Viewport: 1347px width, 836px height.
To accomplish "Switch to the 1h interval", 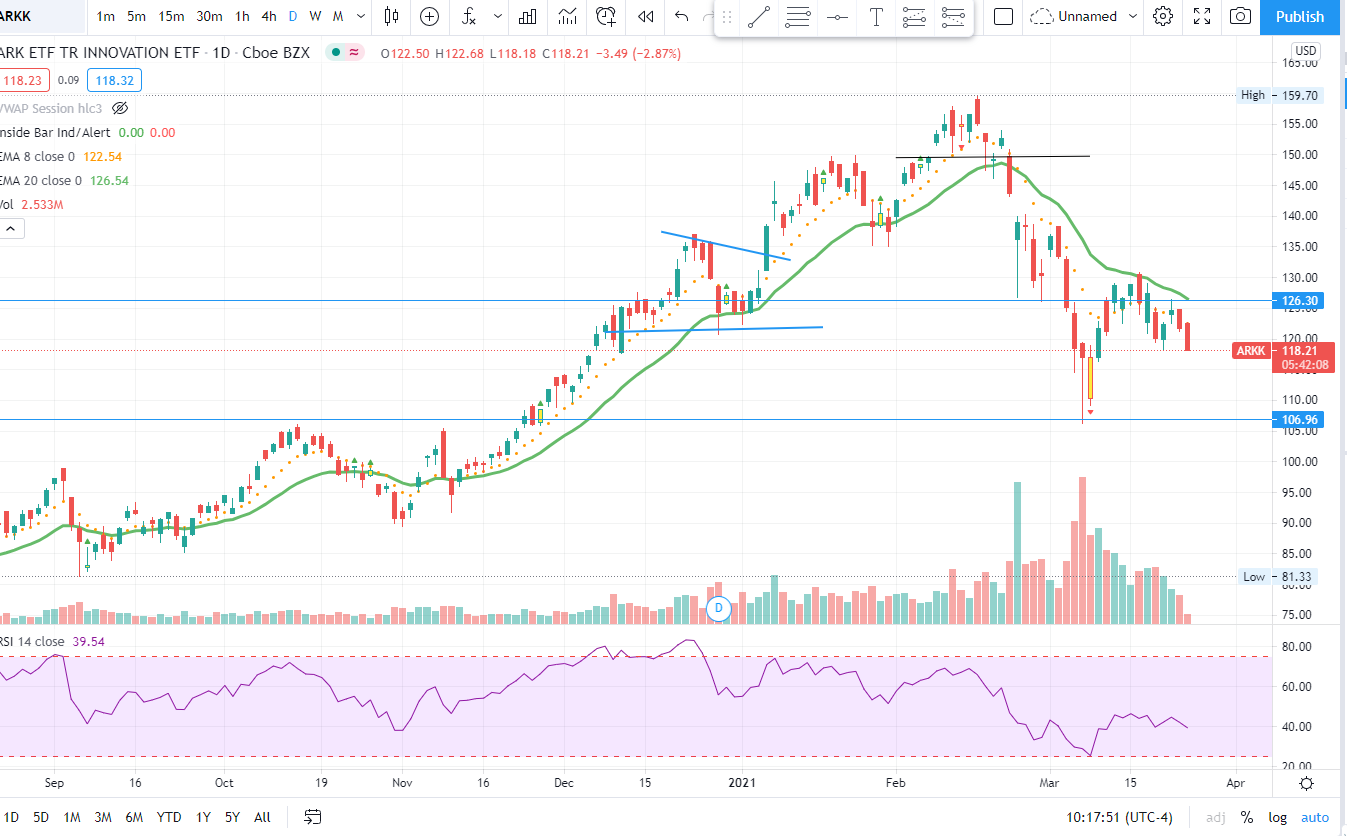I will (x=243, y=16).
